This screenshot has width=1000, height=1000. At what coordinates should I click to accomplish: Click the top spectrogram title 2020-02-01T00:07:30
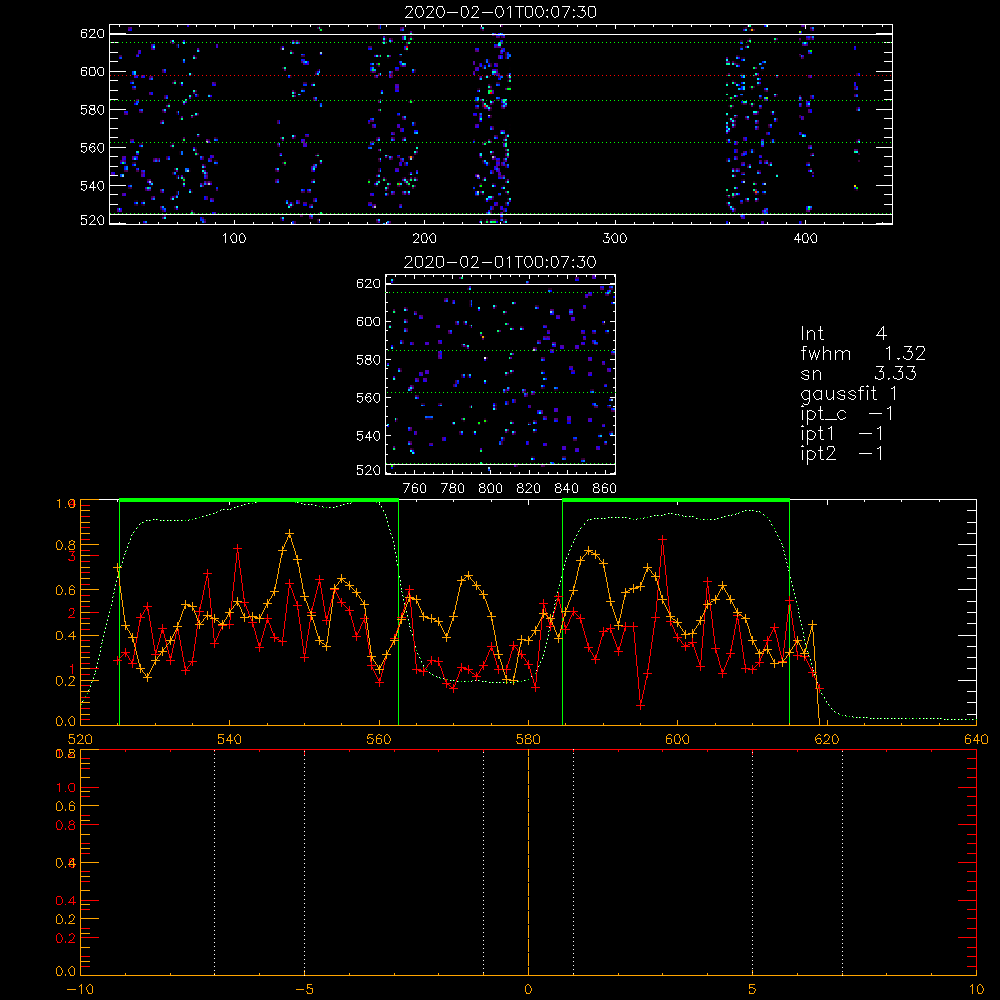(x=500, y=12)
